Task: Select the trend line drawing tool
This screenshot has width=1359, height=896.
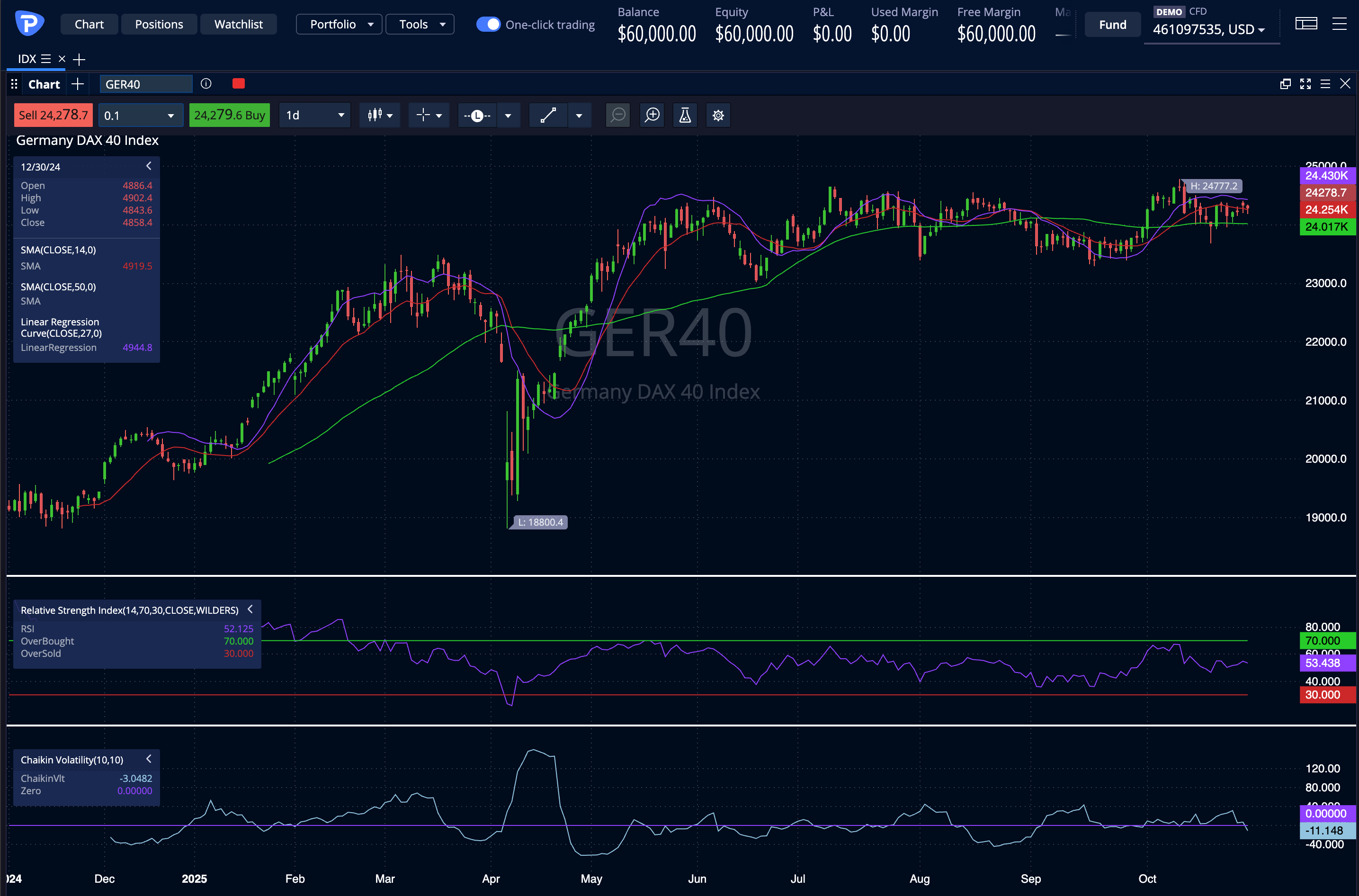Action: [x=548, y=116]
